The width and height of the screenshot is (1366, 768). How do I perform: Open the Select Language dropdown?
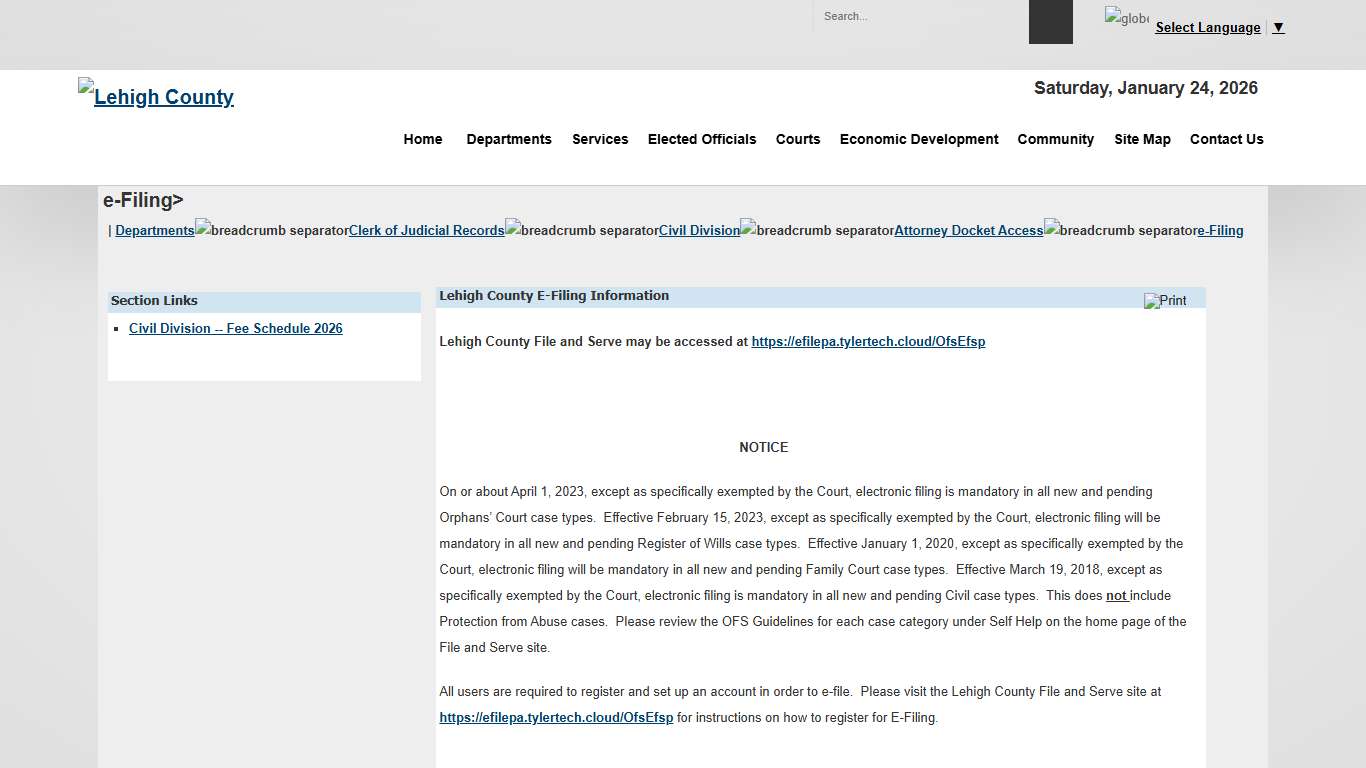(1207, 28)
